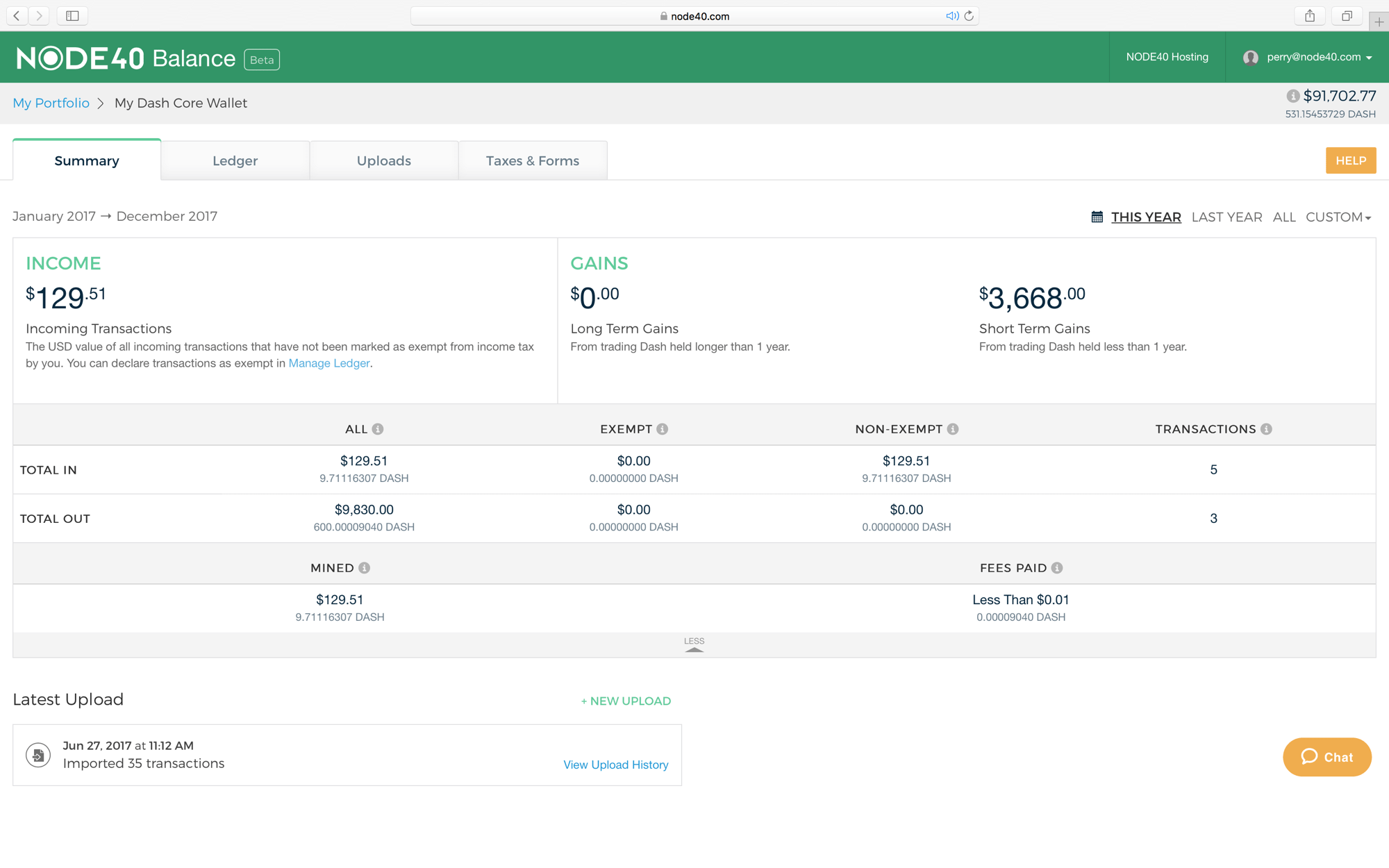Mute audio via speaker icon in address bar
This screenshot has height=868, width=1389.
click(x=951, y=16)
